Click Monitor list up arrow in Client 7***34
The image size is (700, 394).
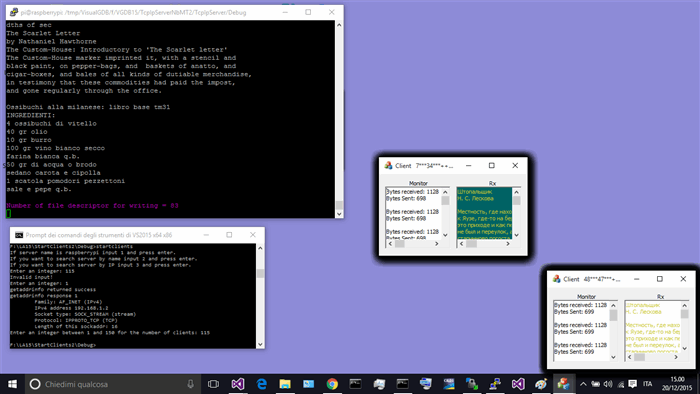[445, 192]
